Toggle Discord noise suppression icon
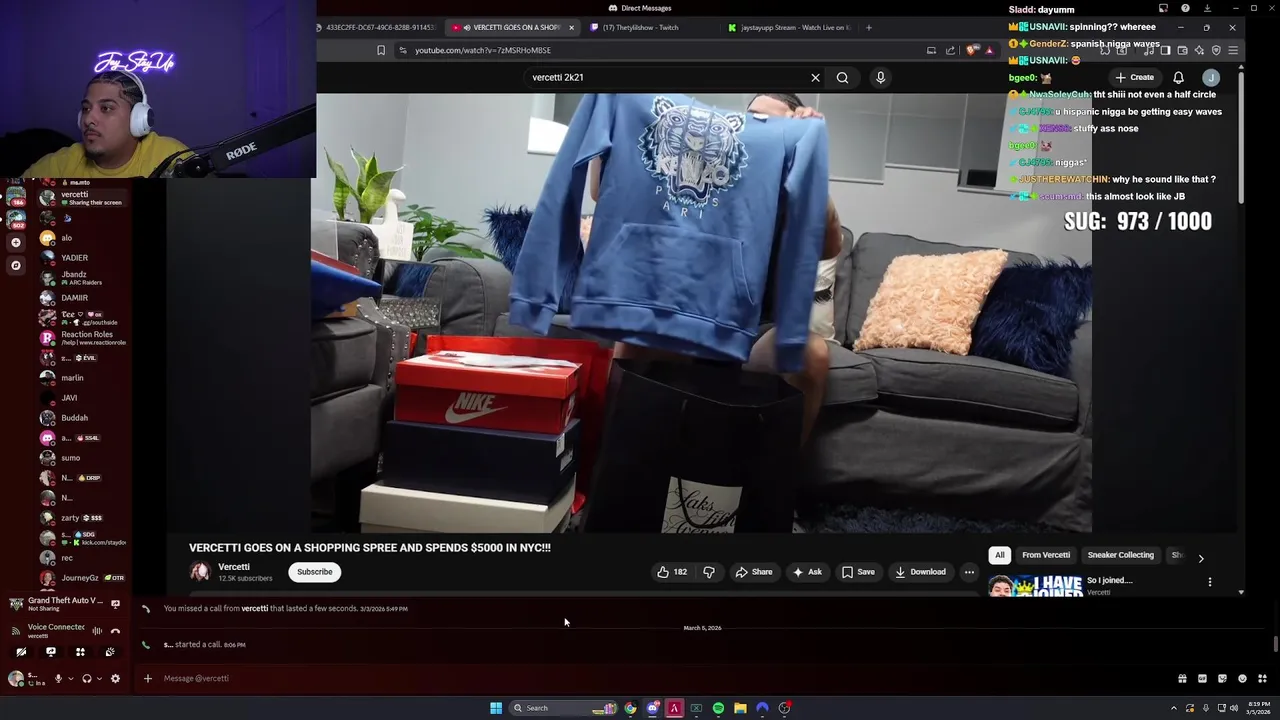This screenshot has height=720, width=1280. [x=97, y=631]
